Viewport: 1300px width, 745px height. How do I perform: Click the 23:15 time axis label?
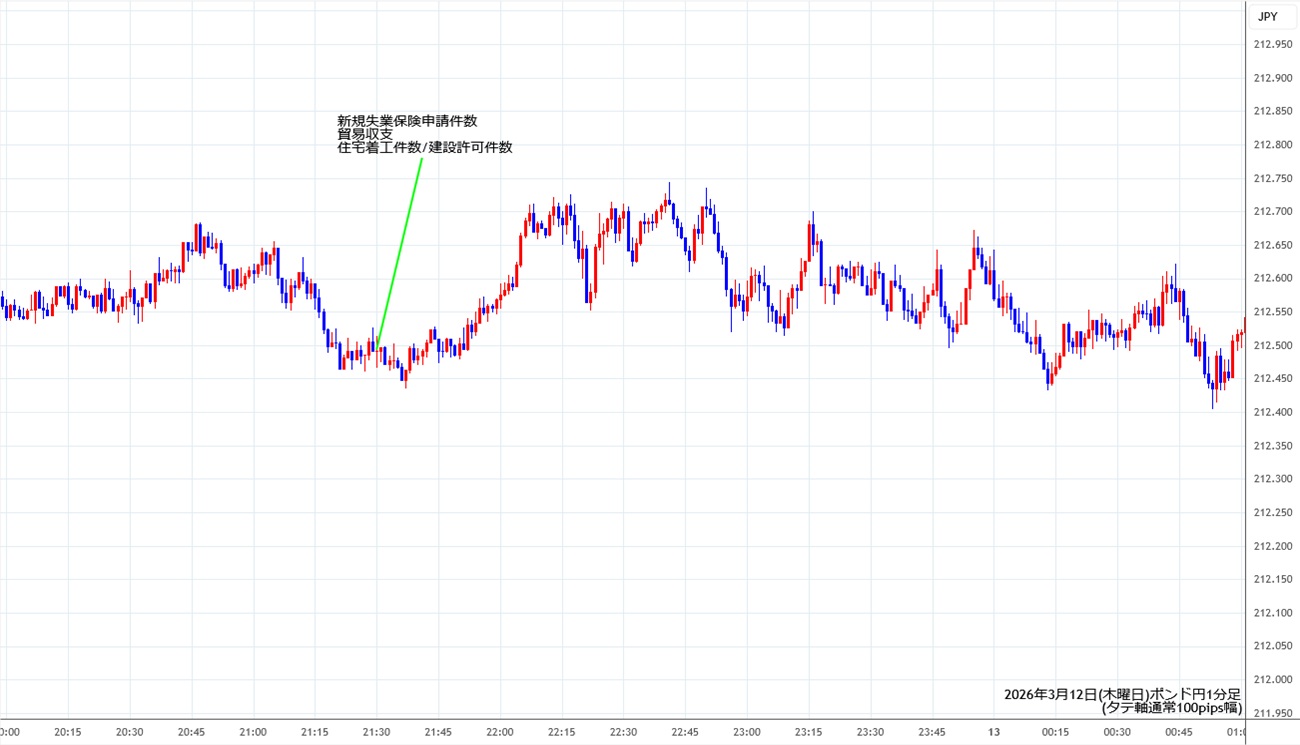pos(809,732)
